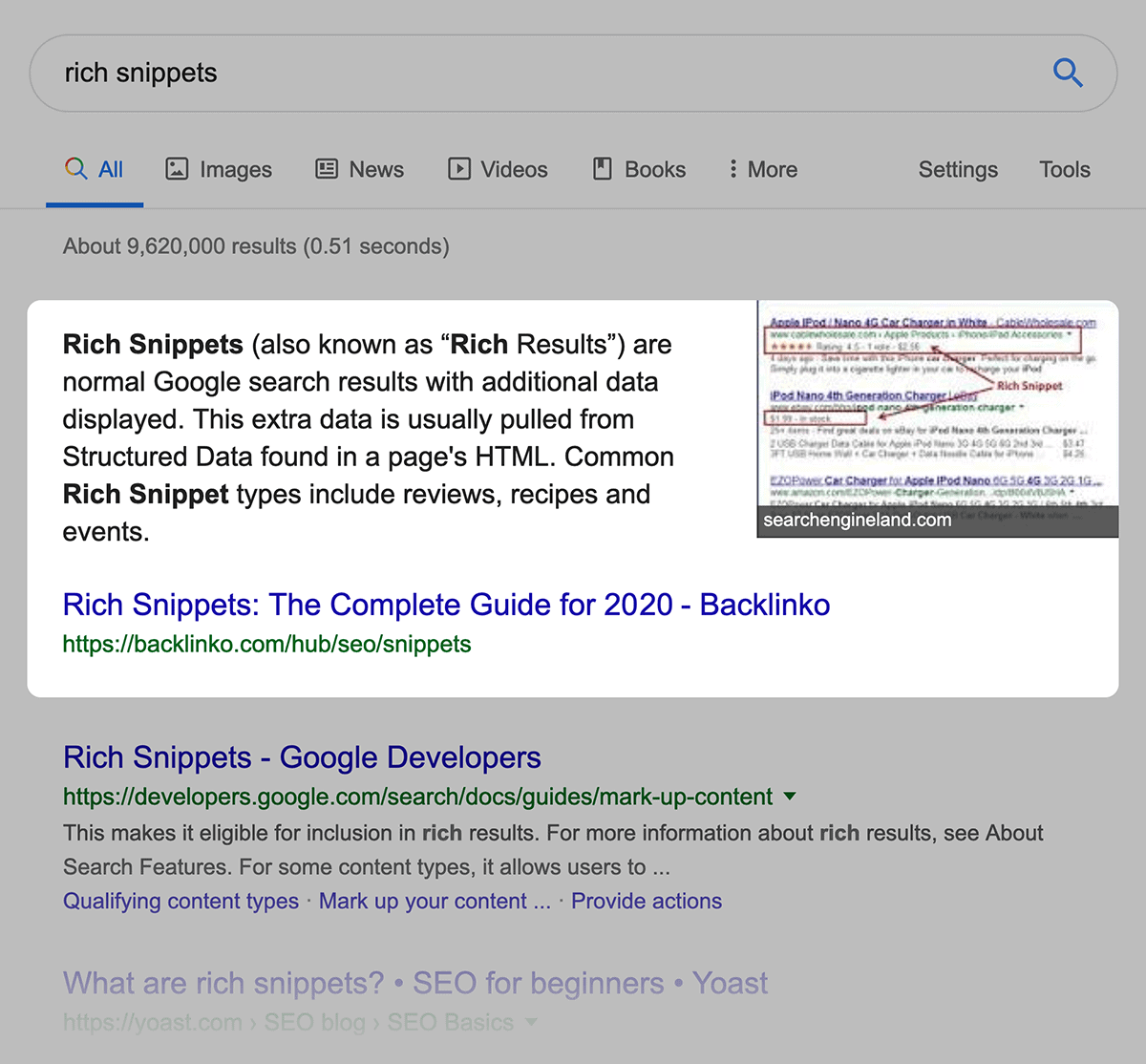The height and width of the screenshot is (1064, 1146).
Task: Expand the More menu
Action: 763,169
